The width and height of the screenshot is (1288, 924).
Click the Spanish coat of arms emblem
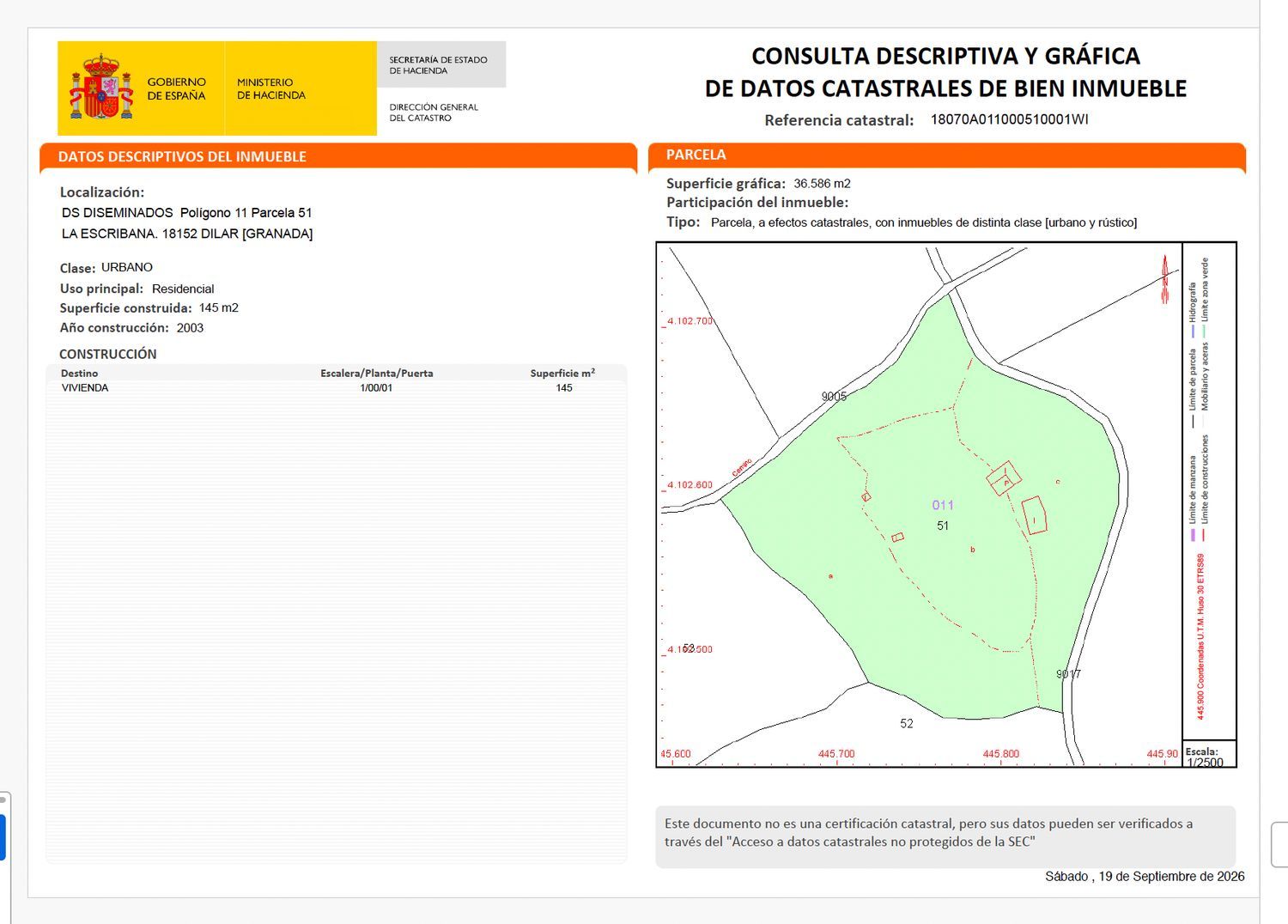tap(101, 88)
